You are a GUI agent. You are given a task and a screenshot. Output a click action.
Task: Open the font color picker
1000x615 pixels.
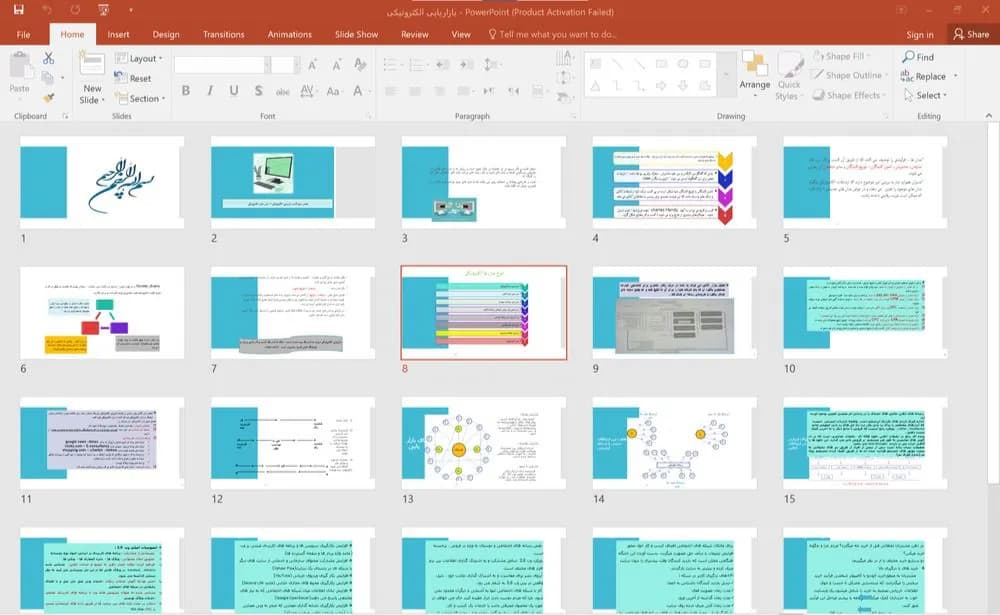358,91
